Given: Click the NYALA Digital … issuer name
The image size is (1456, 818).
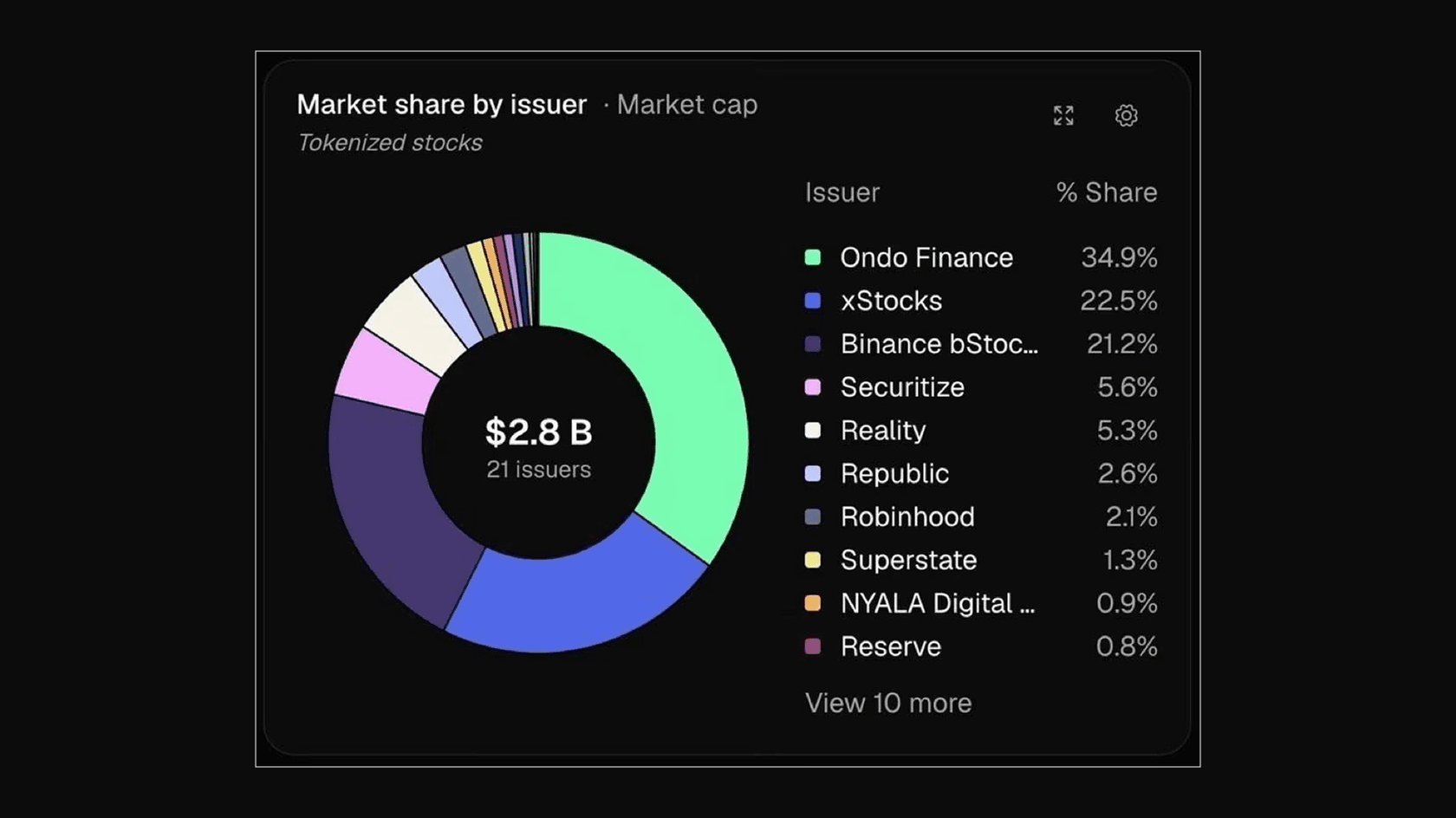Looking at the screenshot, I should point(938,603).
